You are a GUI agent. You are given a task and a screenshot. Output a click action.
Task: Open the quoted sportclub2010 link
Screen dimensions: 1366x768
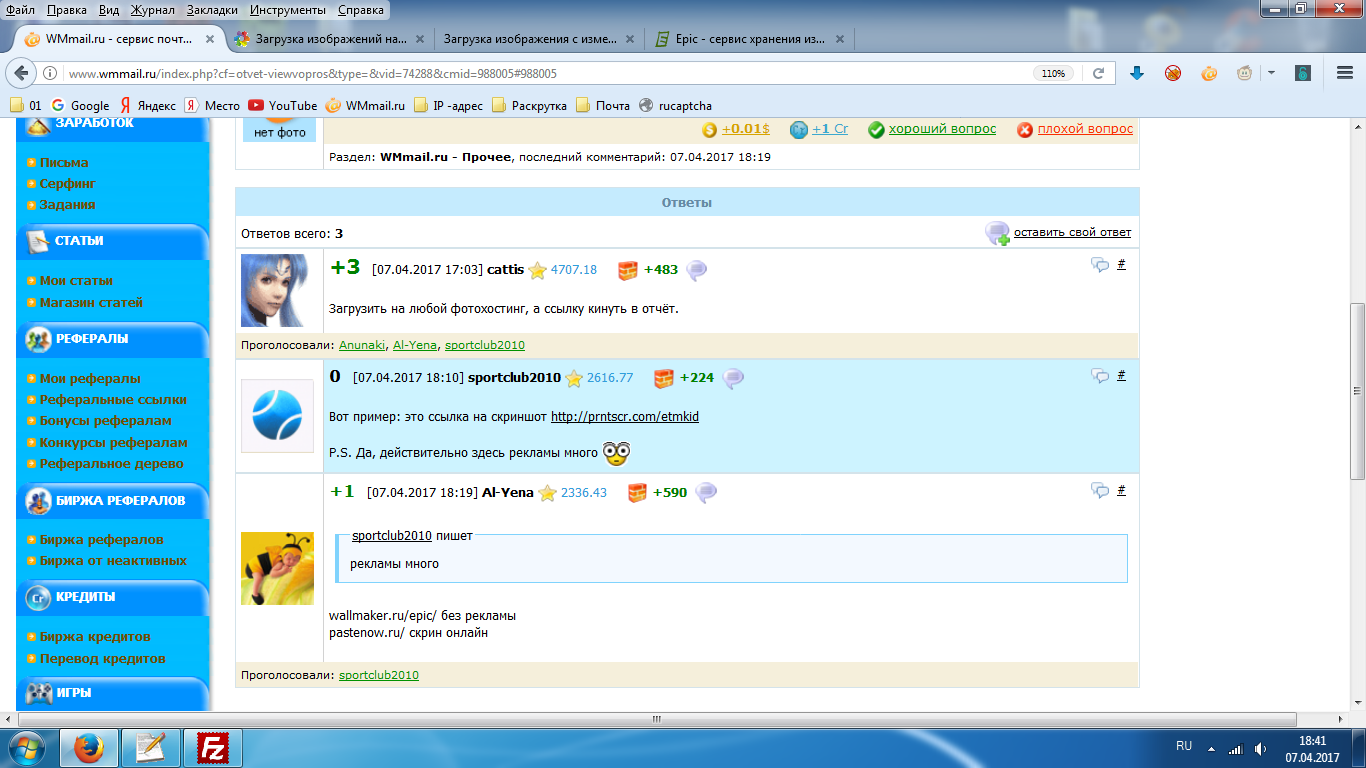pos(392,536)
